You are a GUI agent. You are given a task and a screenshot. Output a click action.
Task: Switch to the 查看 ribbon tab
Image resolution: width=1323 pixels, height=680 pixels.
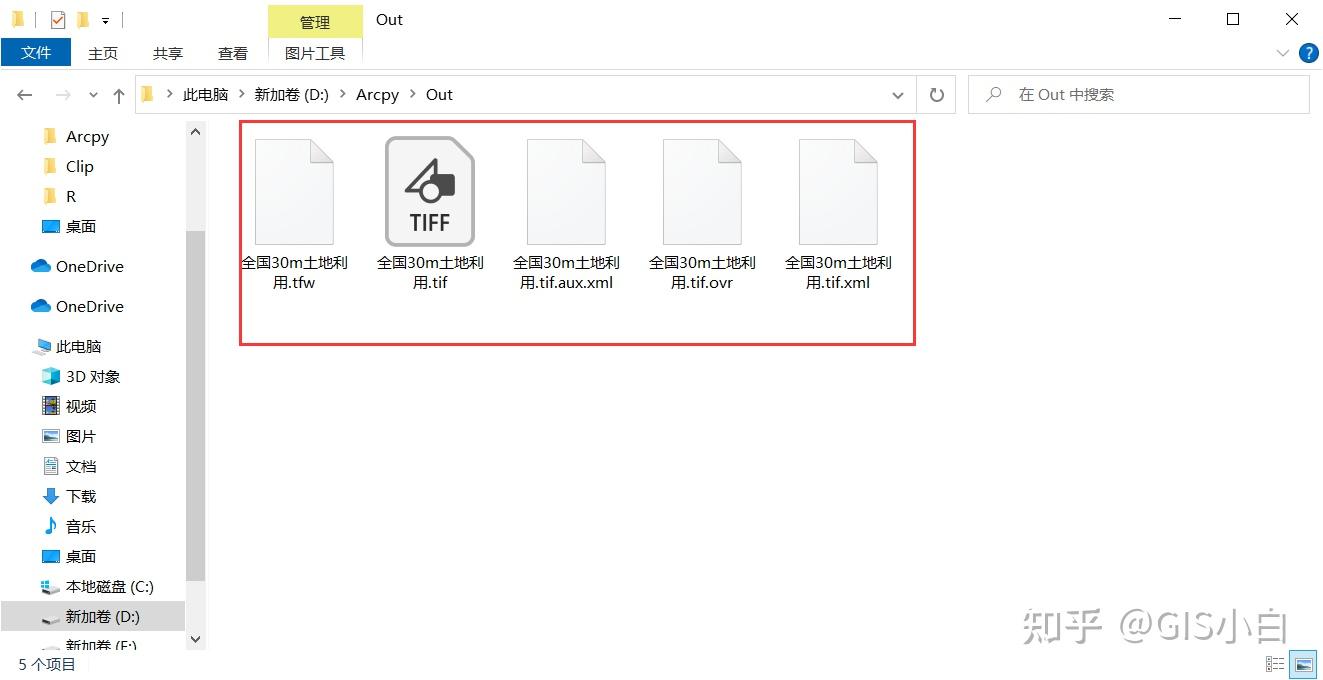232,53
